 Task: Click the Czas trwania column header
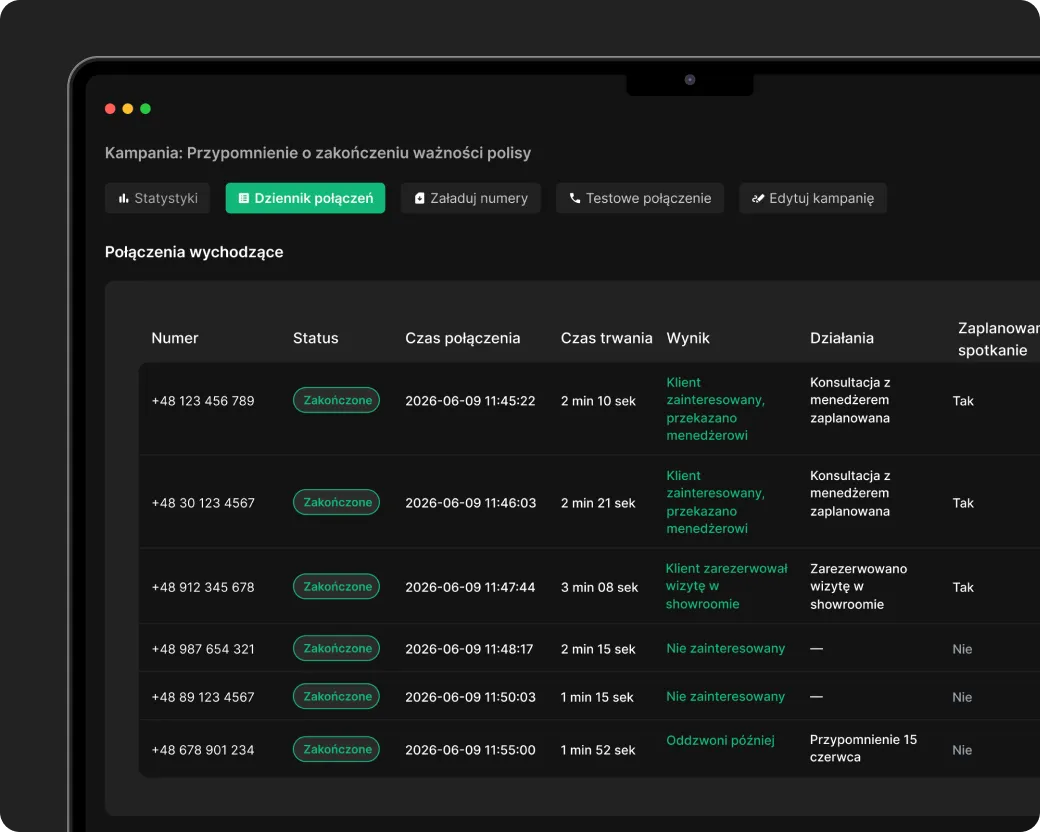(607, 338)
